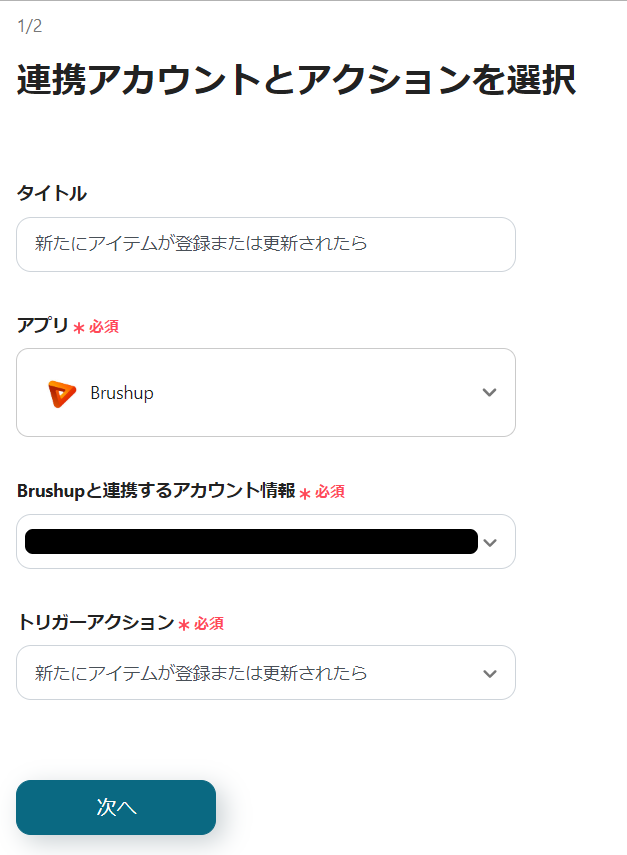
Task: Click the アプリ field label
Action: [42, 326]
